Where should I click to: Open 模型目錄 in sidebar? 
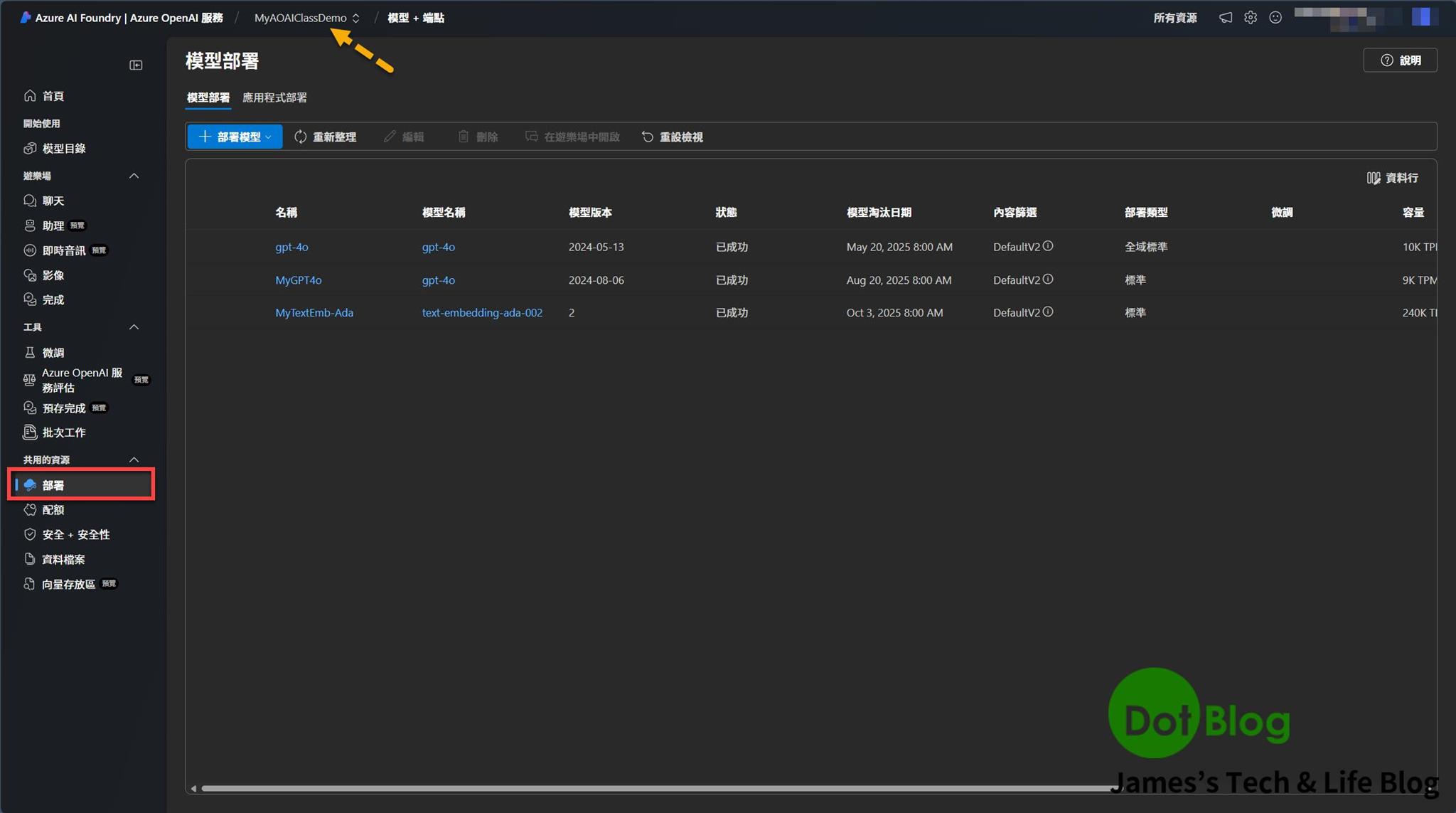coord(63,149)
